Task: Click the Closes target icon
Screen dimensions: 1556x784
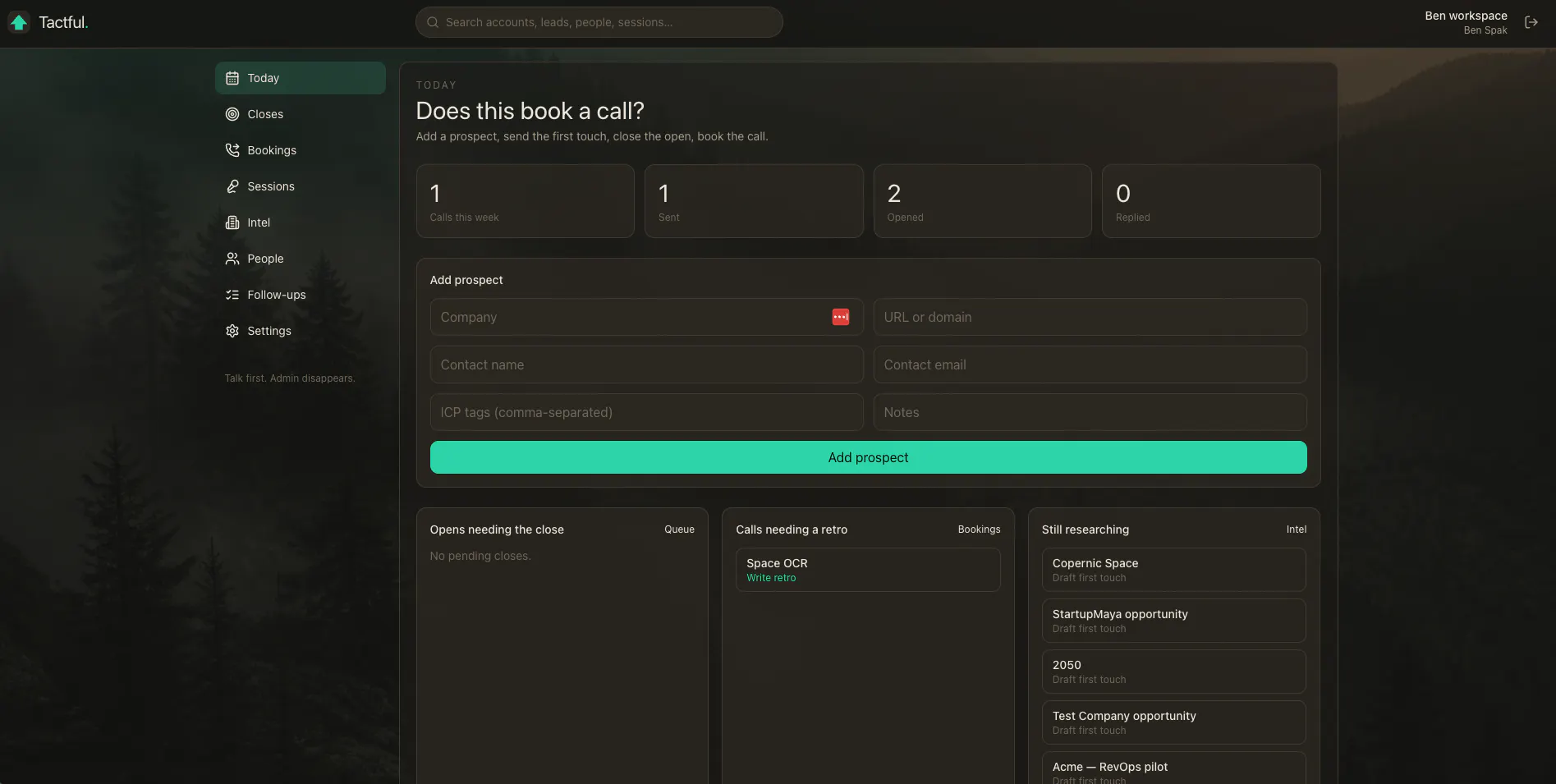Action: pyautogui.click(x=232, y=114)
